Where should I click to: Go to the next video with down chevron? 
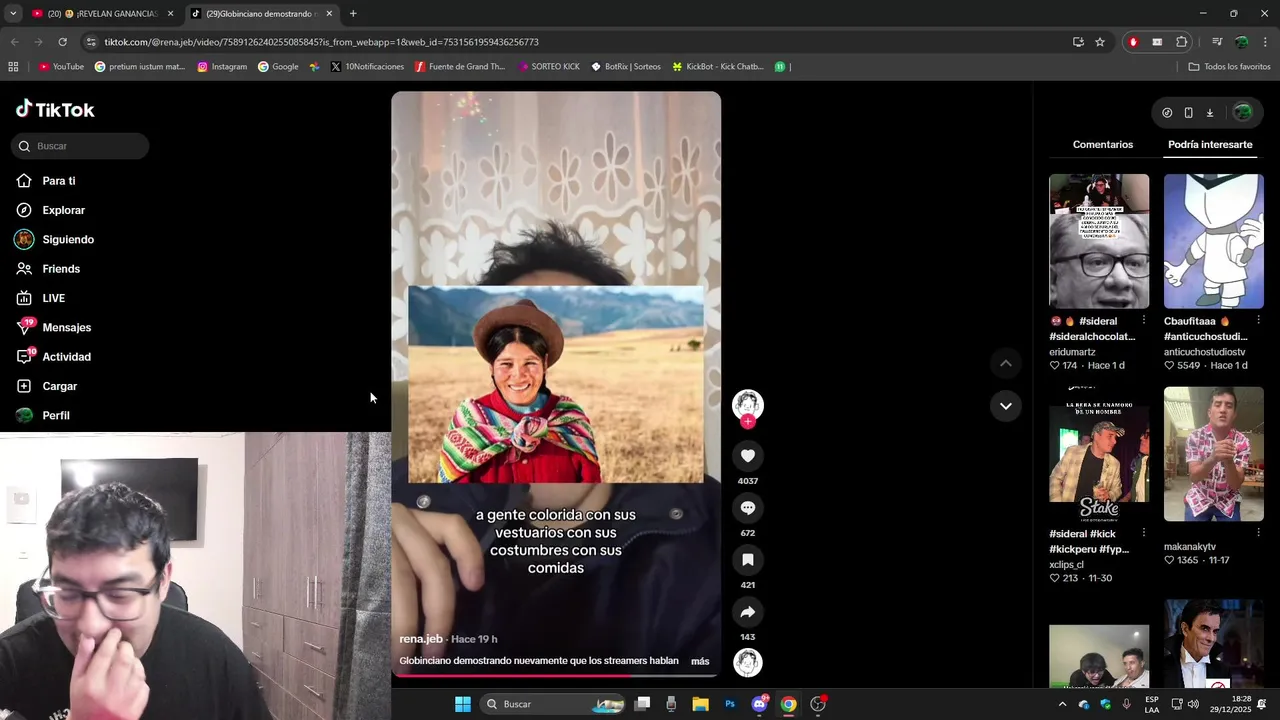(x=1005, y=406)
